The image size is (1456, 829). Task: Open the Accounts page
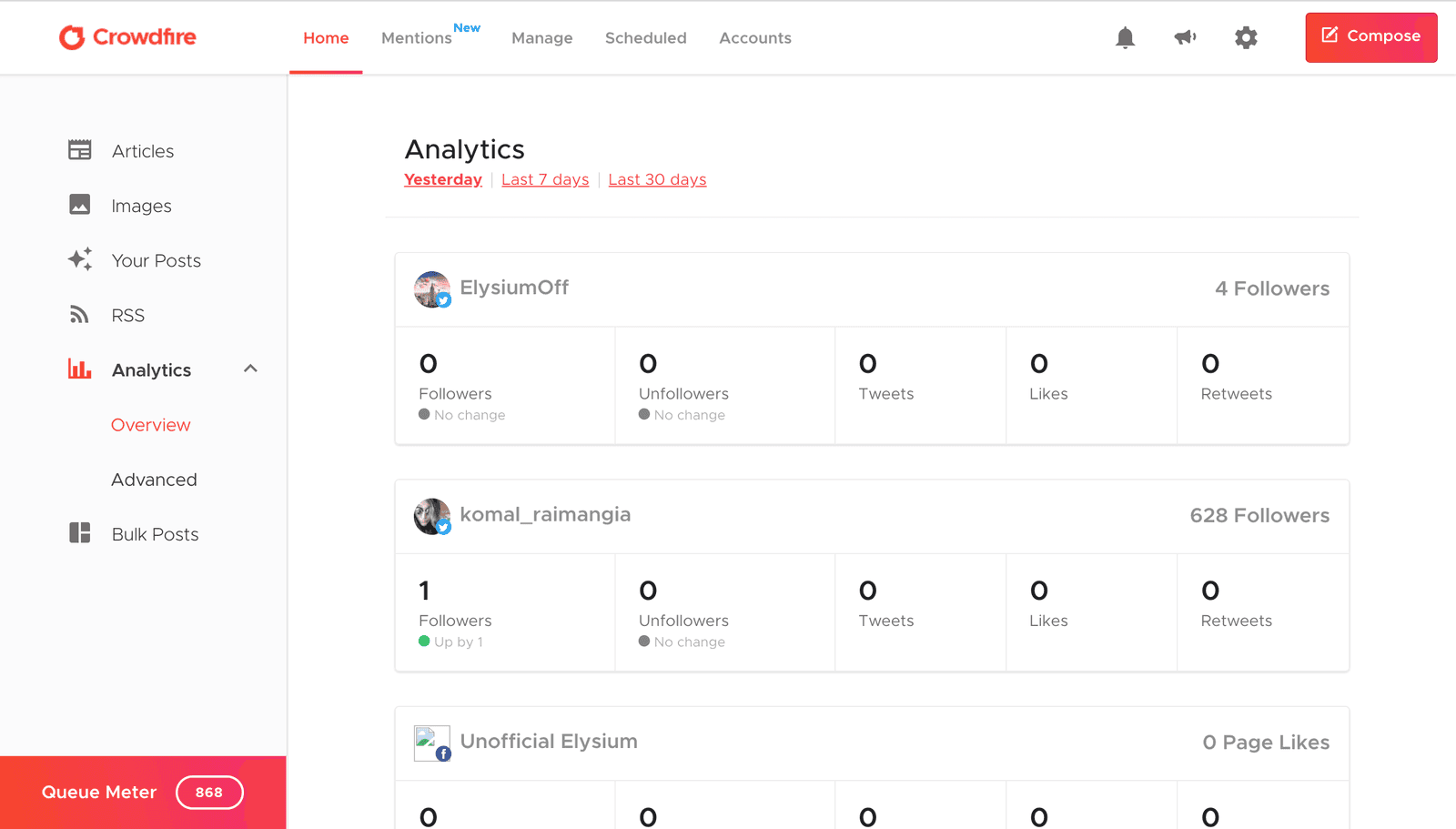pyautogui.click(x=755, y=38)
